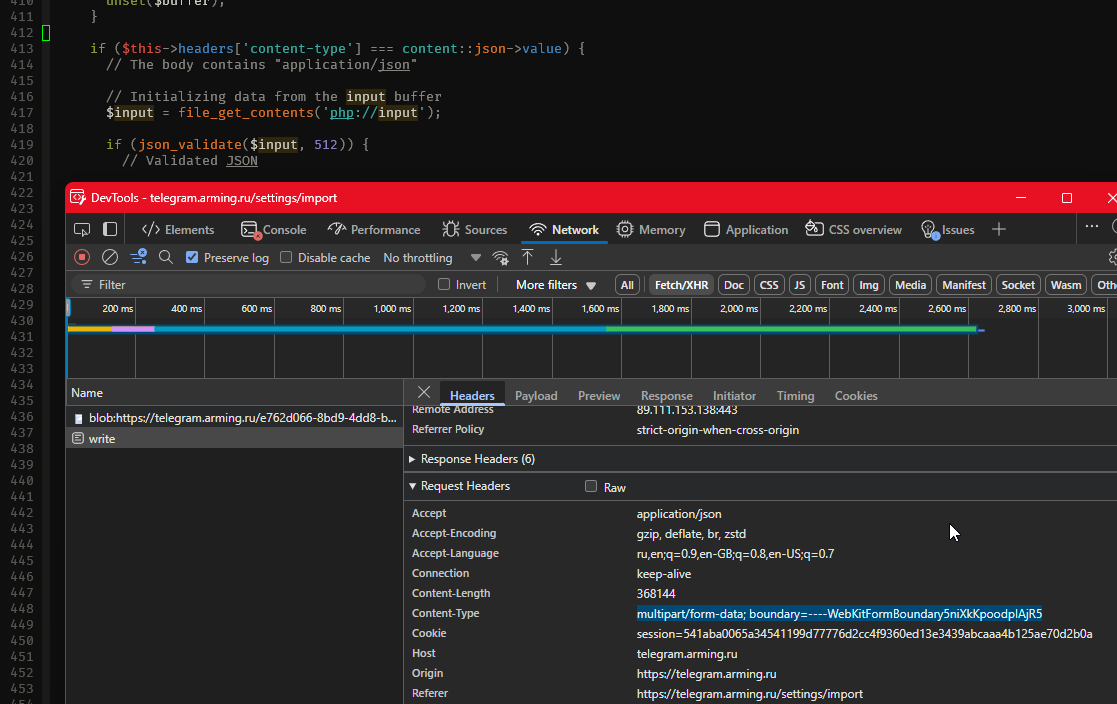Image resolution: width=1117 pixels, height=704 pixels.
Task: Close the request details pane
Action: click(424, 393)
